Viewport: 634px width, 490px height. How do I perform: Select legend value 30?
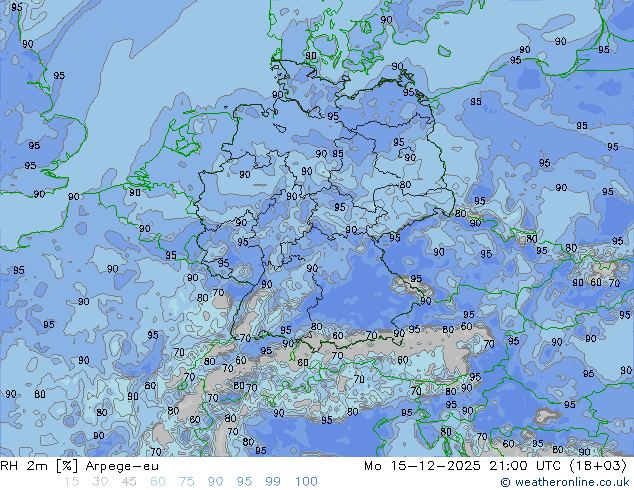[100, 482]
